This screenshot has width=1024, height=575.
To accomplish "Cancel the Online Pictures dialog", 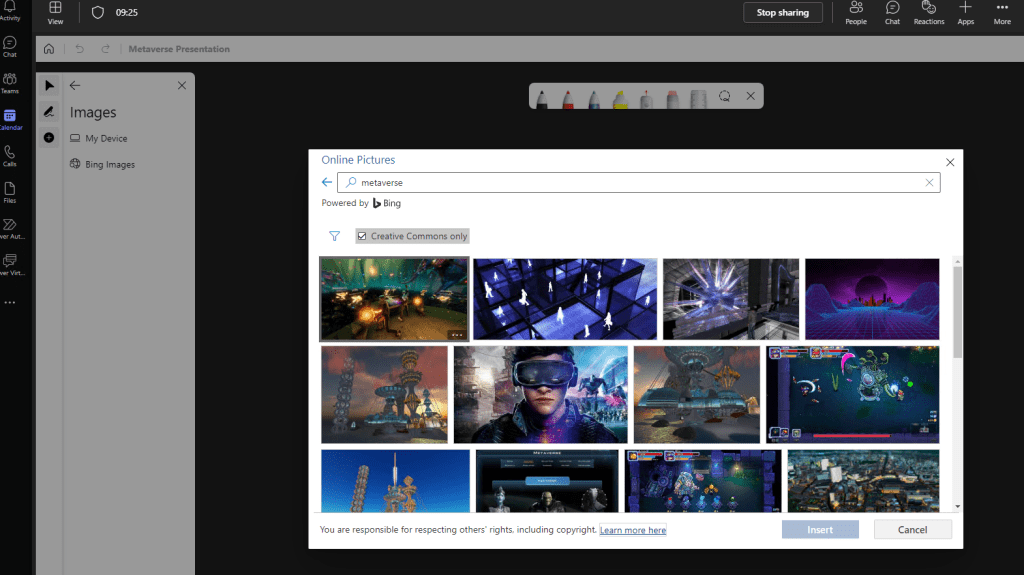I will pos(912,530).
